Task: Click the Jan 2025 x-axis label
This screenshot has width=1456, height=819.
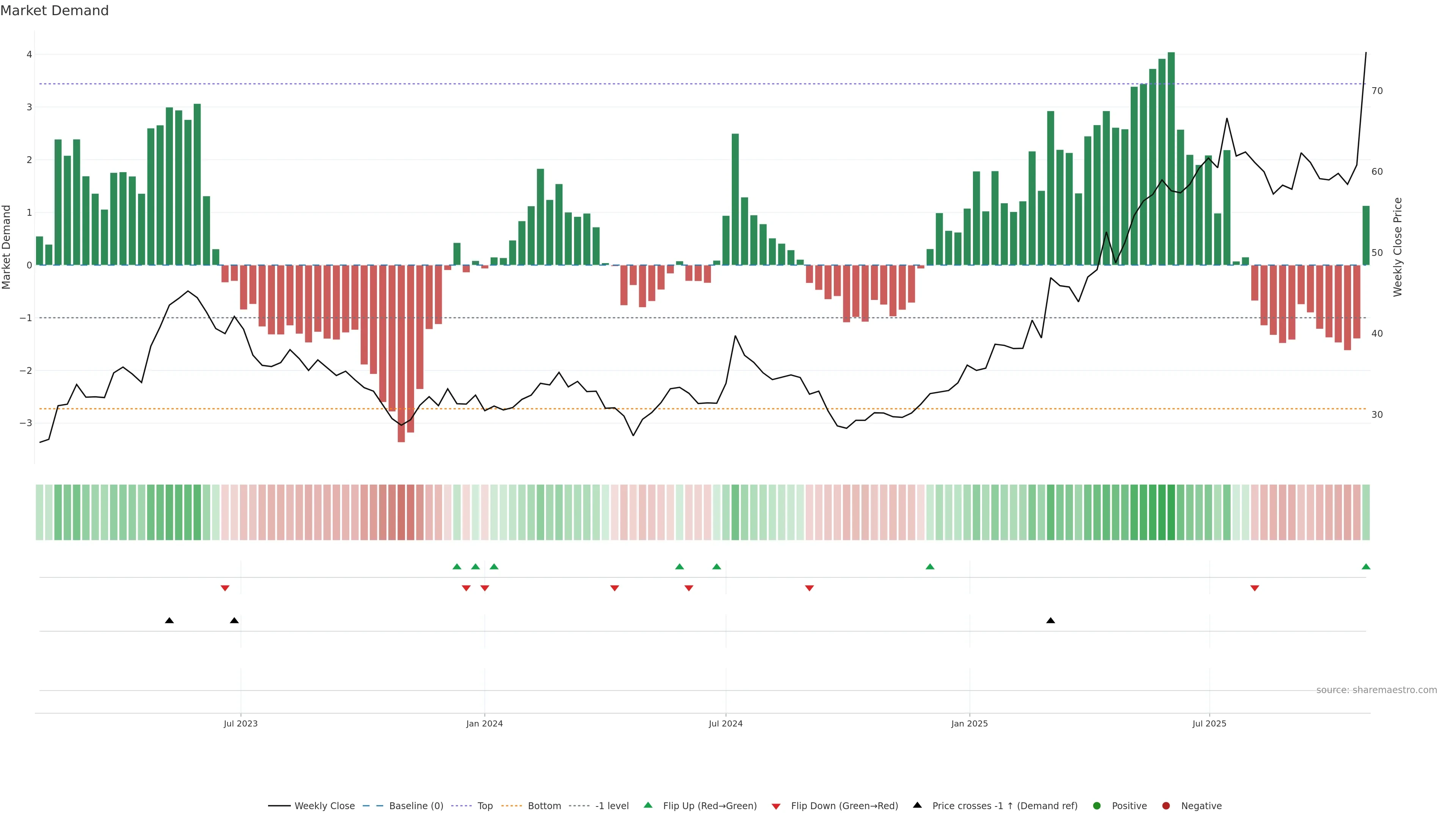Action: pyautogui.click(x=970, y=723)
